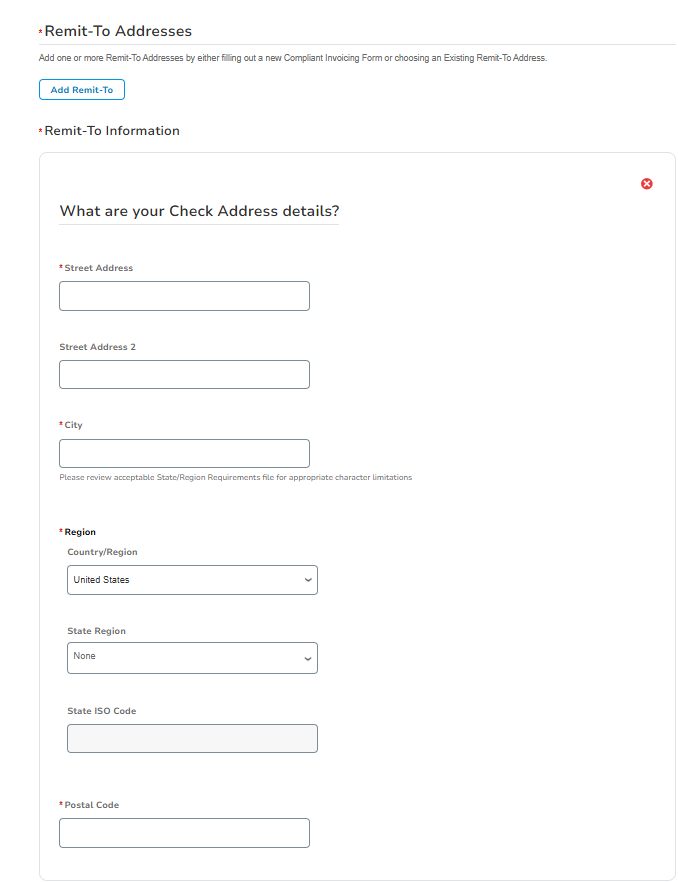678x882 pixels.
Task: Click into the Street Address 2 field
Action: 184,374
